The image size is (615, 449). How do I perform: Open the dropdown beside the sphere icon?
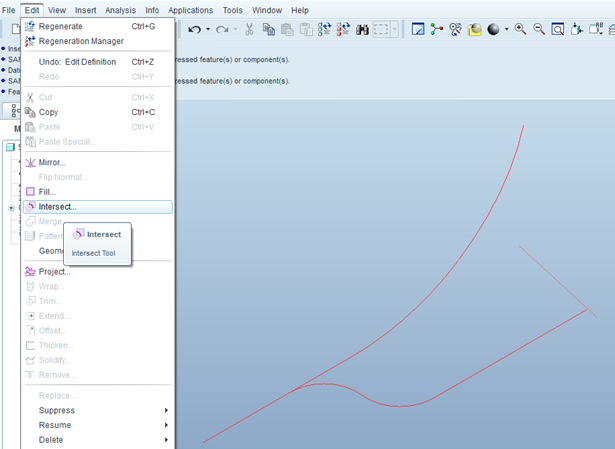[x=507, y=29]
